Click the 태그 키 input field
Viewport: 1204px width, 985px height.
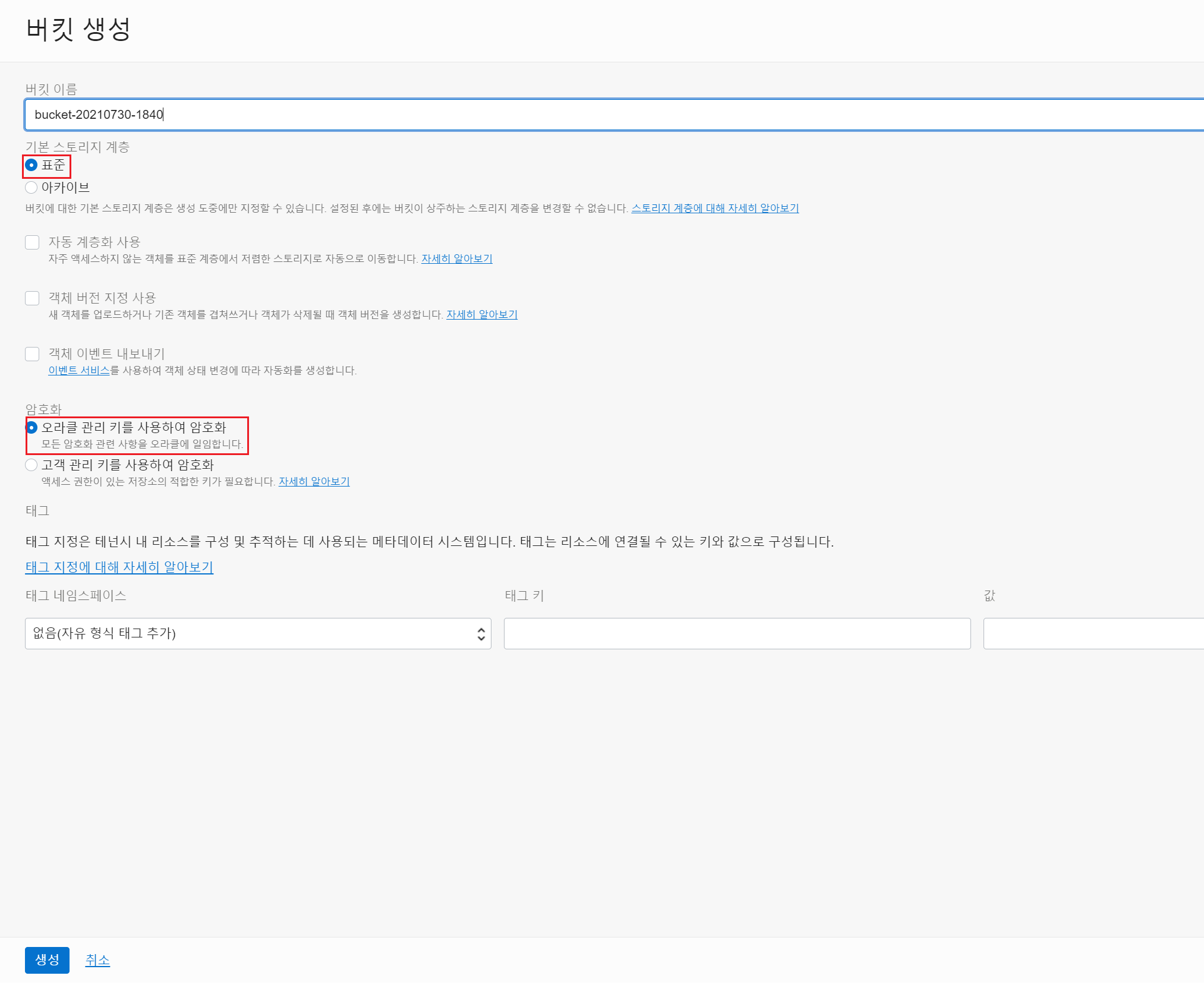pos(737,633)
